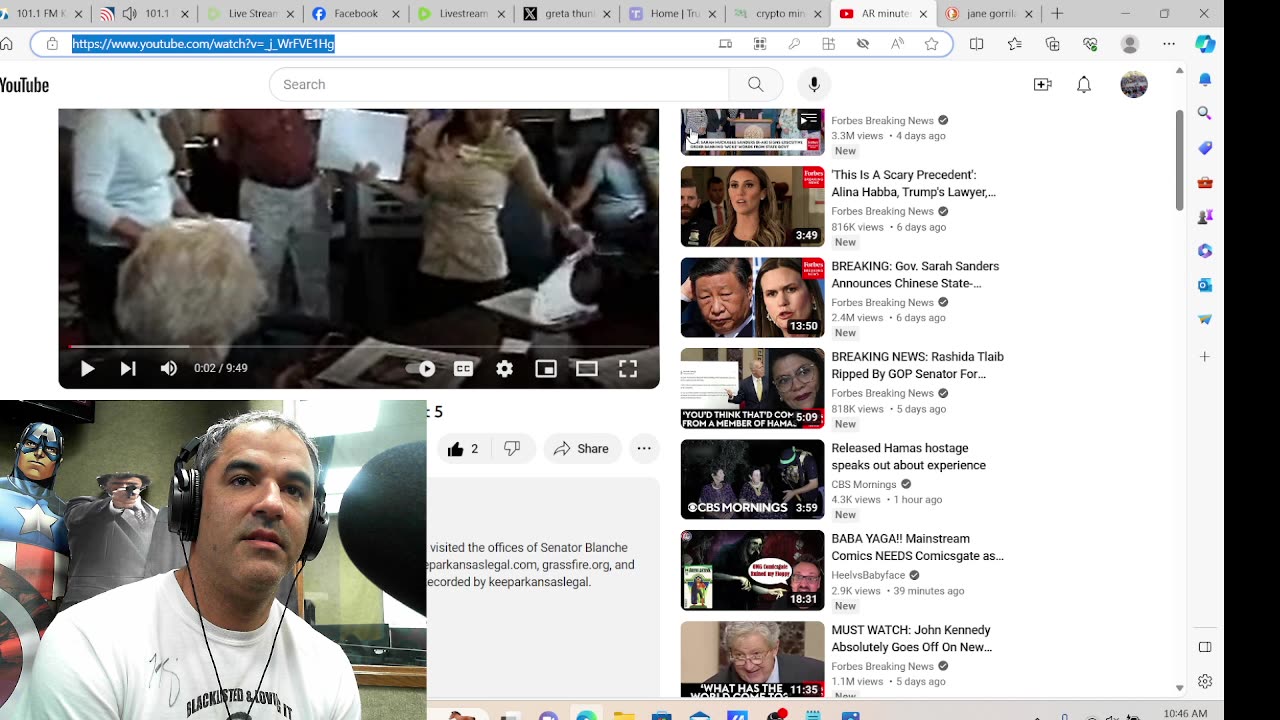
Task: Customize Edge sidebar with plus icon
Action: pyautogui.click(x=1205, y=356)
